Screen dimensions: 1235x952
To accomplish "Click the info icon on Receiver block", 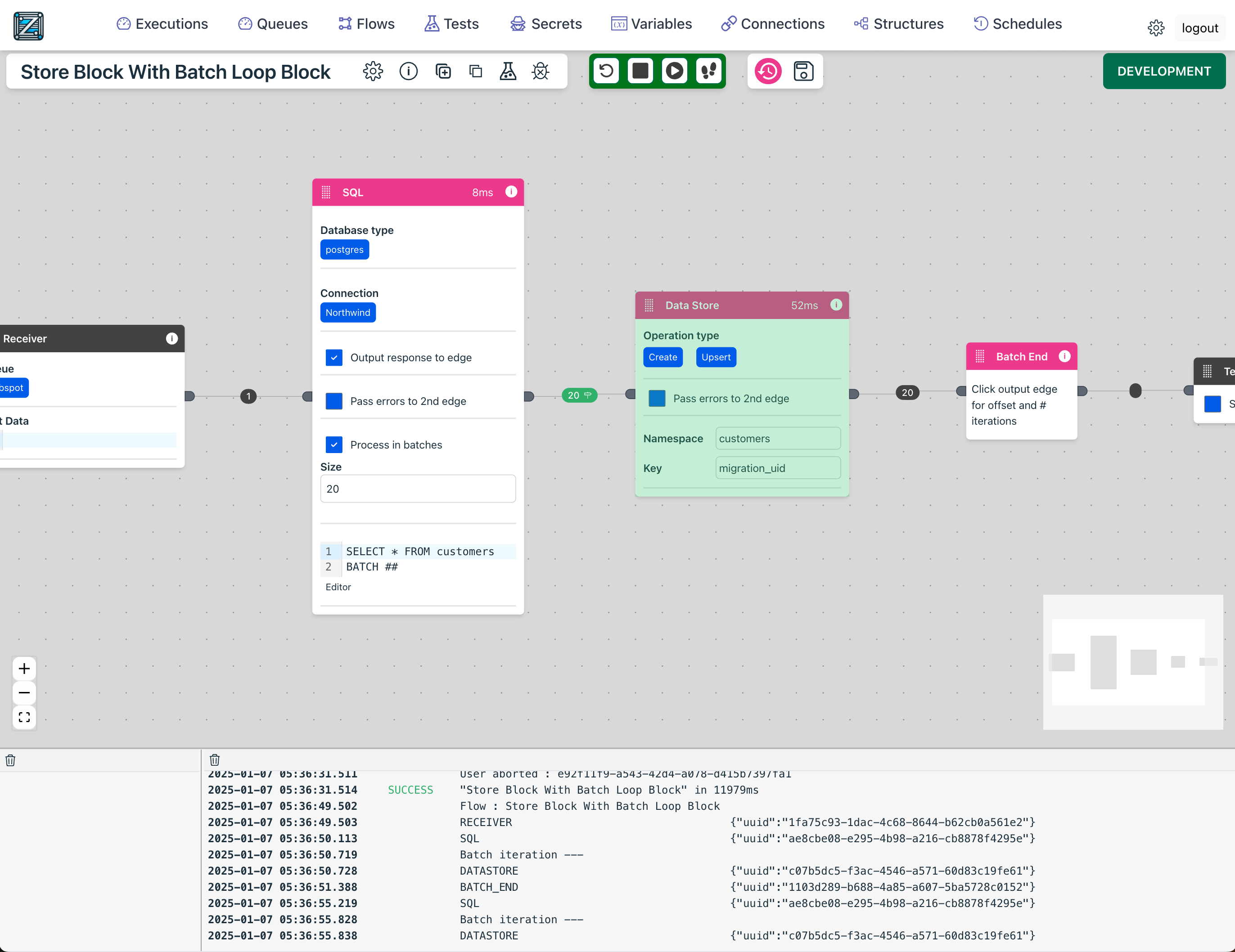I will (x=172, y=338).
